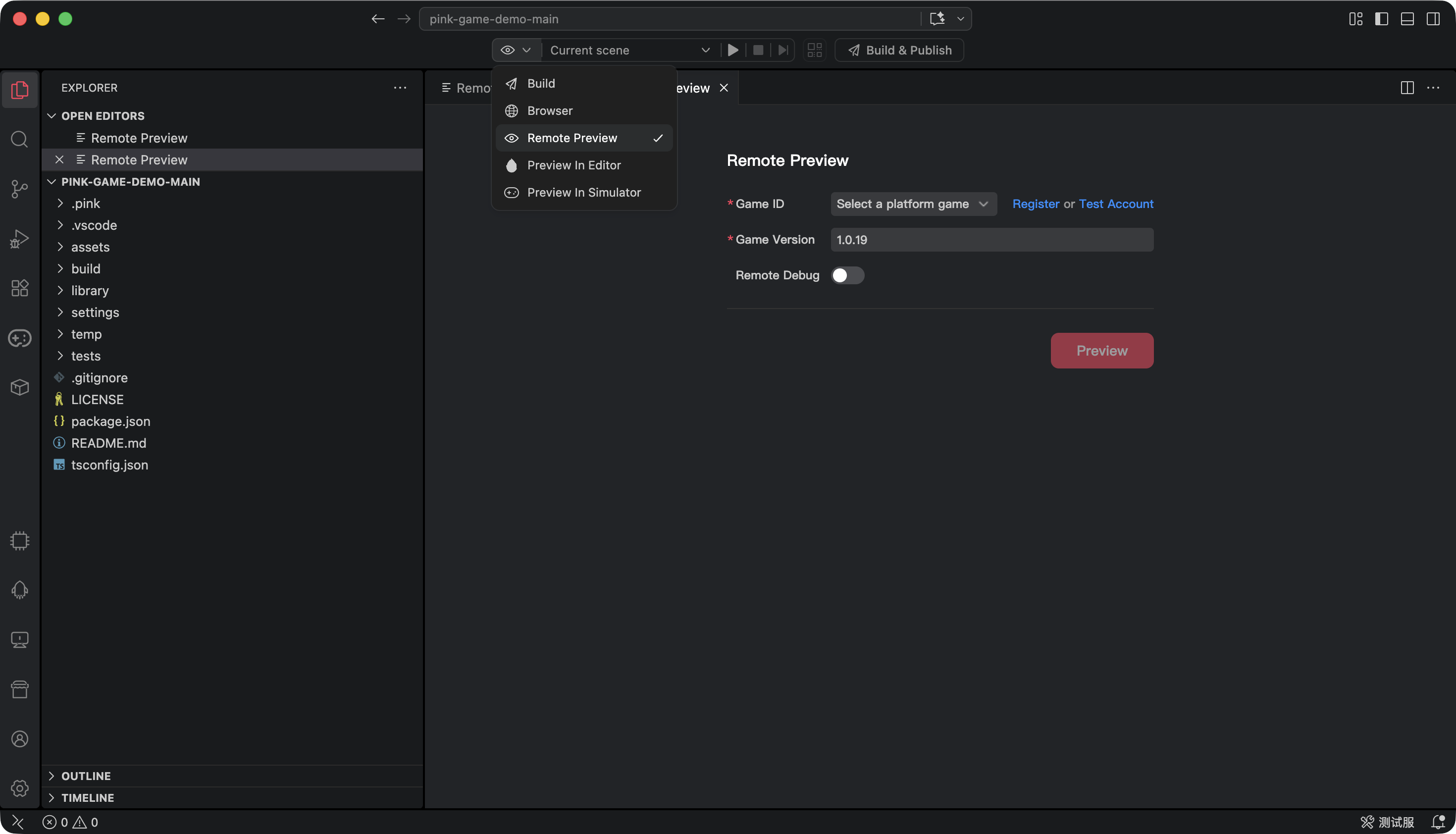Open the notifications bell in status bar
Screen dimensions: 1456x834
[1438, 822]
